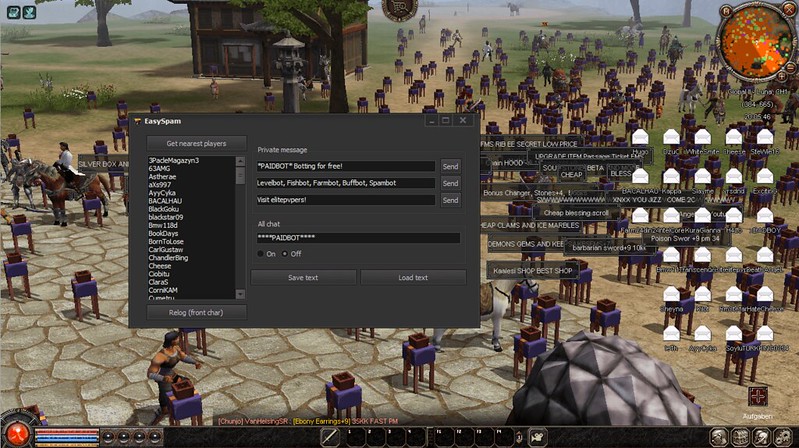
Task: Click the red orb at bottom-left corner
Action: click(17, 435)
